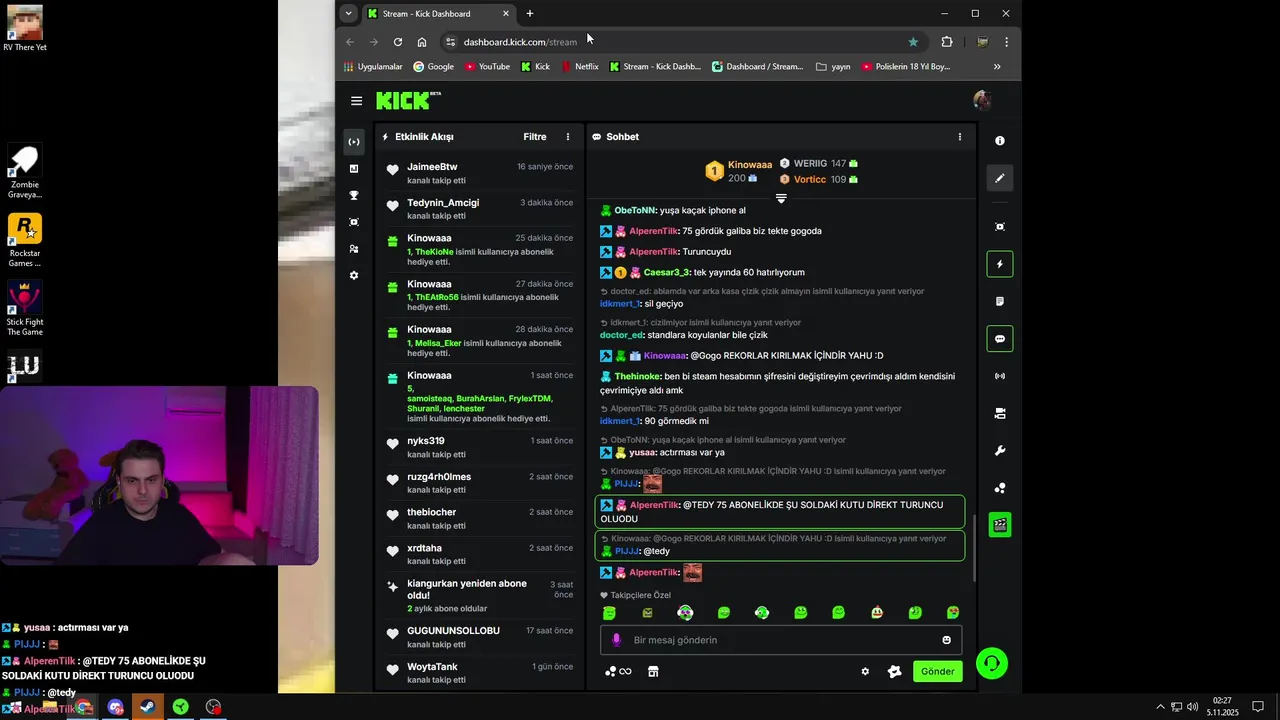The image size is (1280, 720).
Task: Open the yayın bookmark folder
Action: pyautogui.click(x=833, y=67)
